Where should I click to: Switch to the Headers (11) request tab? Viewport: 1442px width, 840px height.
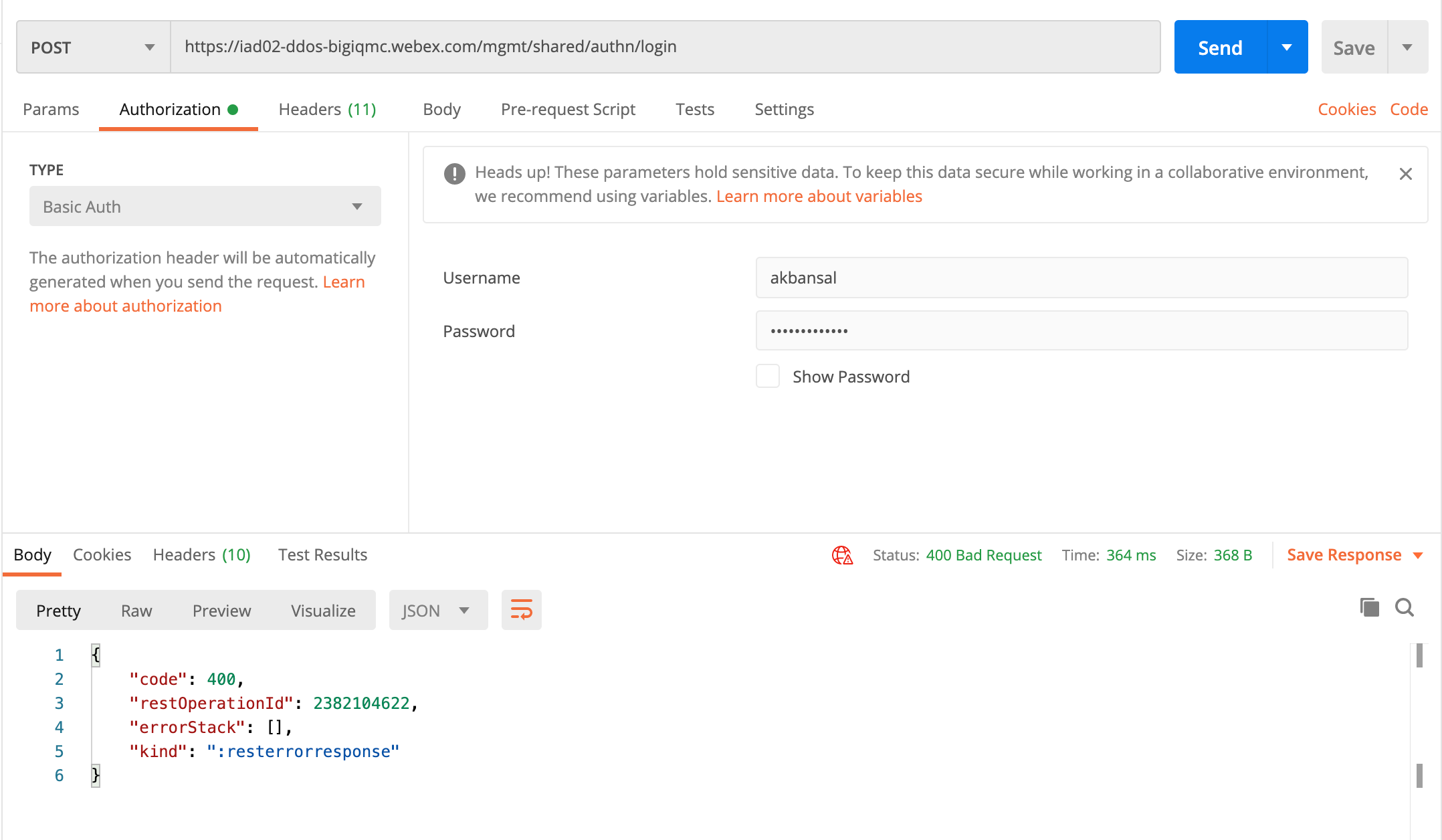click(327, 109)
